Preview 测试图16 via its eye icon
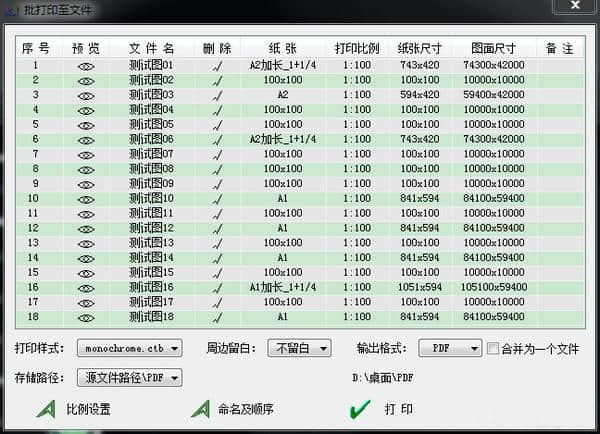The height and width of the screenshot is (434, 600). click(x=86, y=289)
